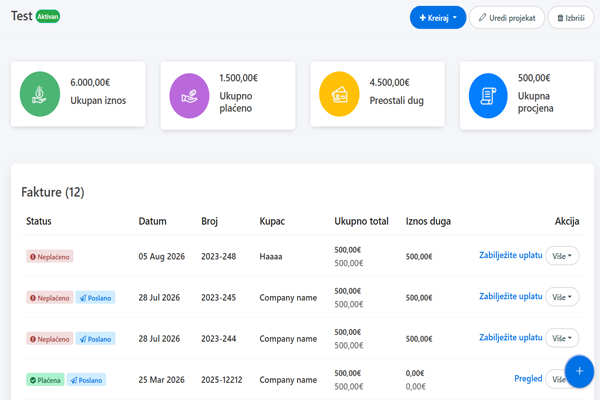
Task: Click the yellow Preostali dug card icon
Action: 339,94
